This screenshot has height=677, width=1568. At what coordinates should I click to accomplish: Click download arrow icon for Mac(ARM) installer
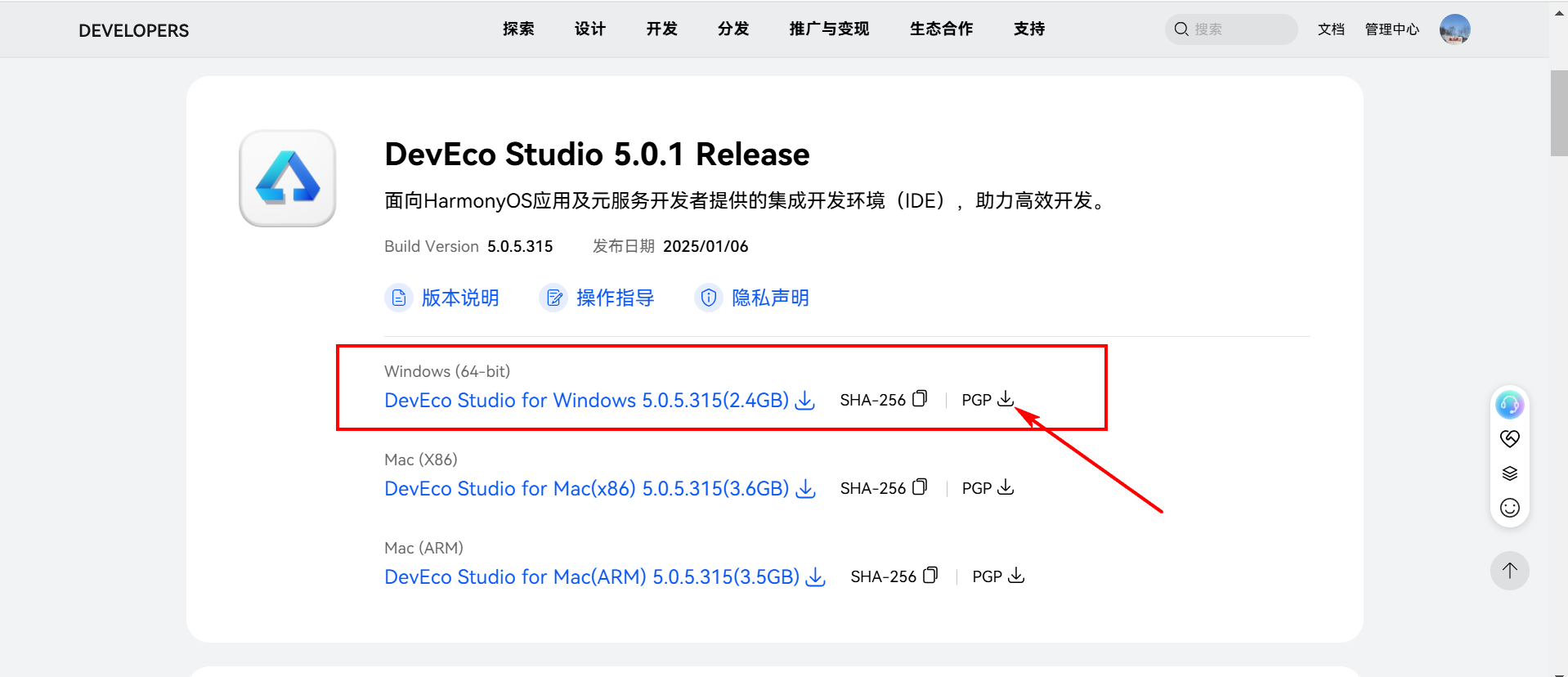pos(816,576)
